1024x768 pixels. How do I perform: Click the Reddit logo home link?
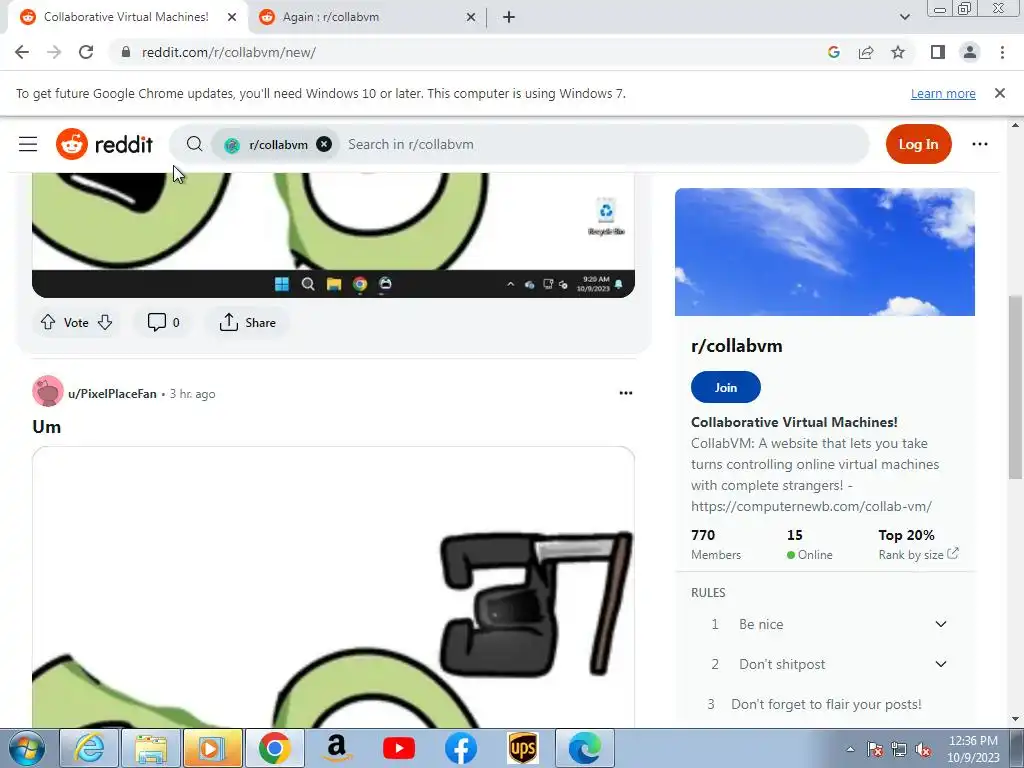click(104, 144)
